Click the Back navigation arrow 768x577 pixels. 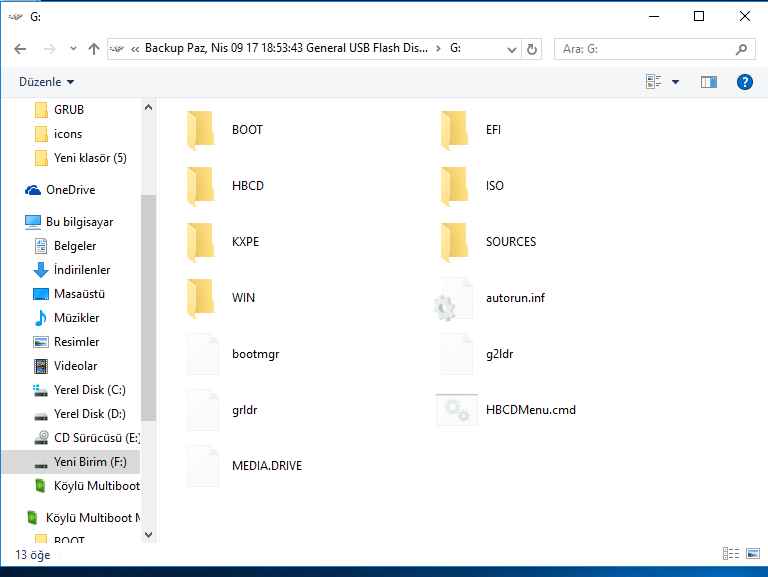[20, 48]
